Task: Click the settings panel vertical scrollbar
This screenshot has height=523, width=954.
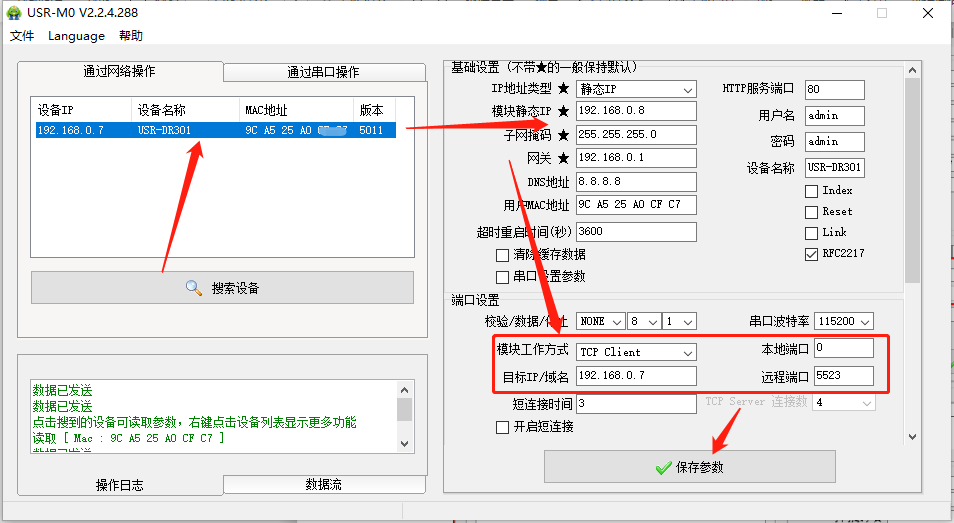Action: [911, 180]
